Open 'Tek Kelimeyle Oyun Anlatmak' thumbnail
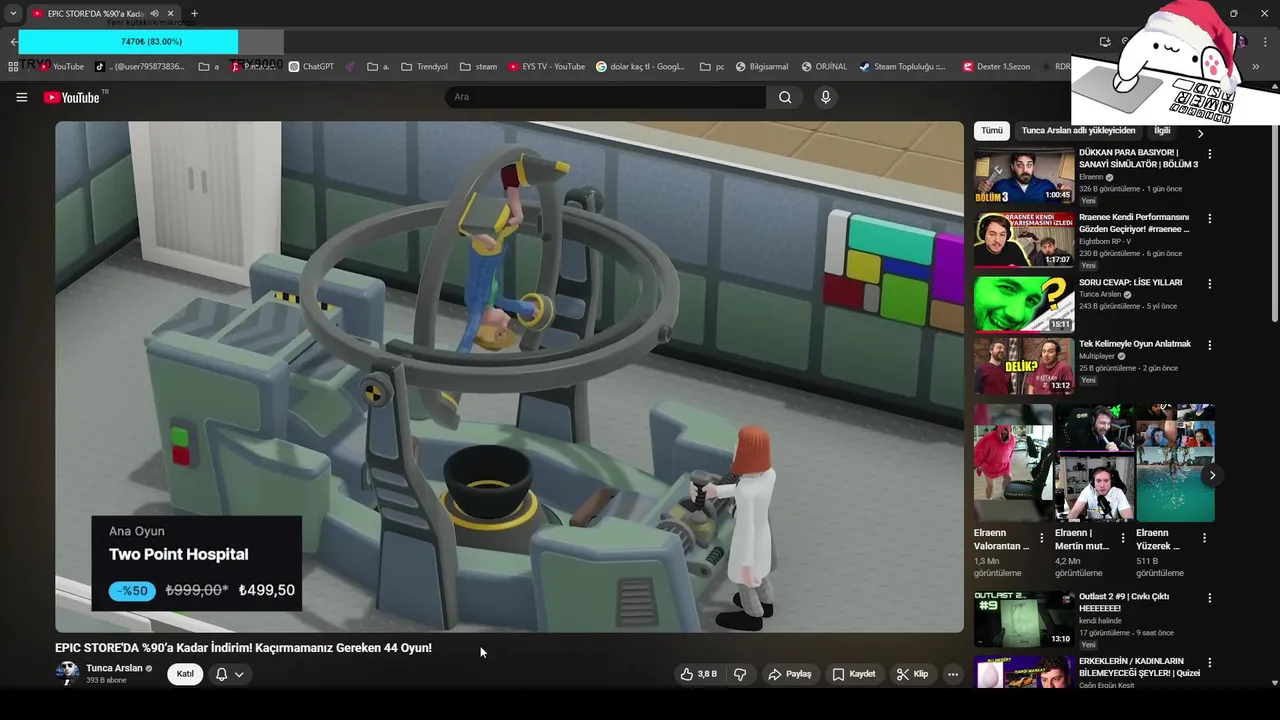This screenshot has width=1280, height=720. click(x=1024, y=365)
